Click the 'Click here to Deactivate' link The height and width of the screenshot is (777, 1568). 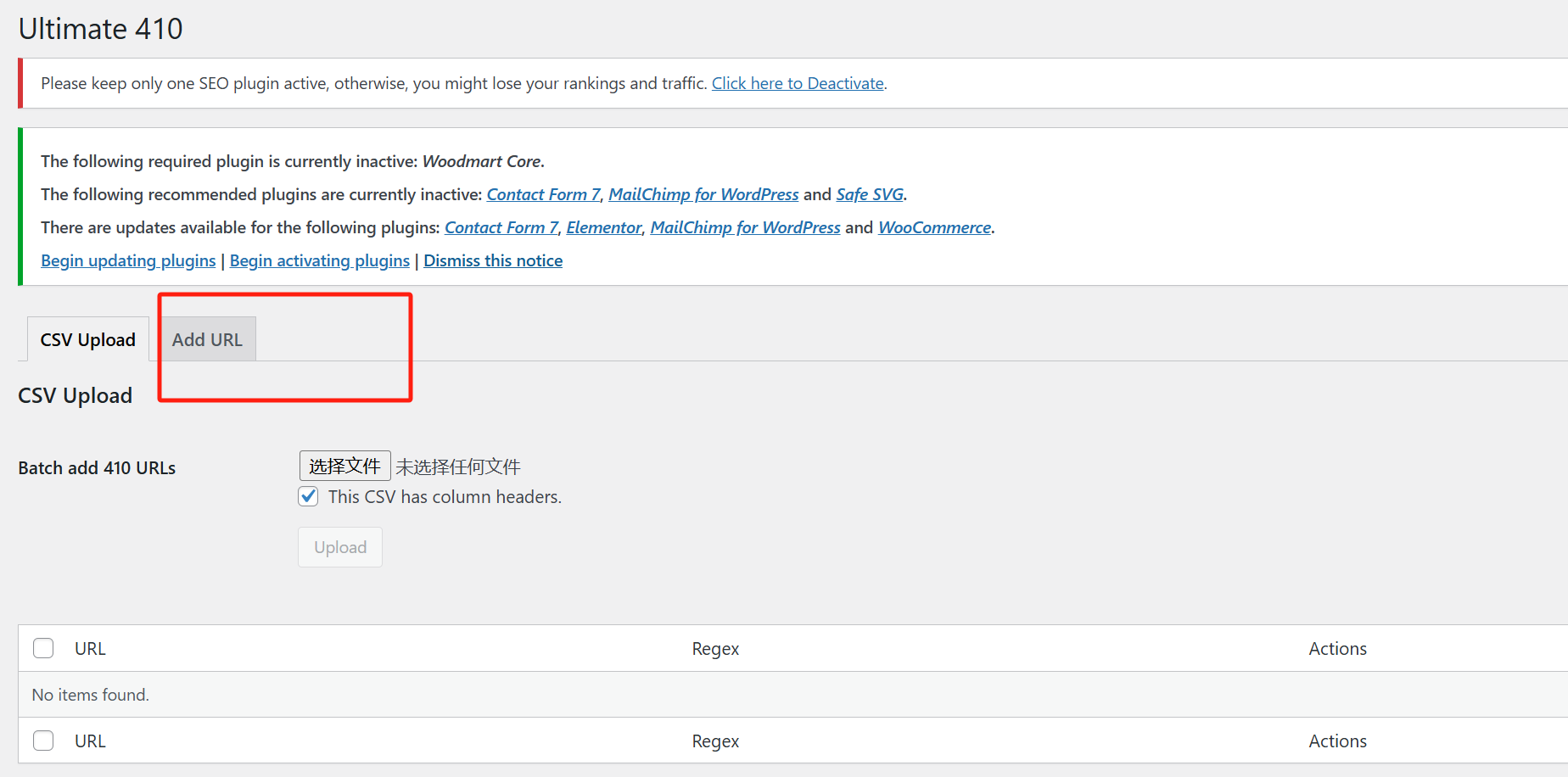(x=798, y=83)
